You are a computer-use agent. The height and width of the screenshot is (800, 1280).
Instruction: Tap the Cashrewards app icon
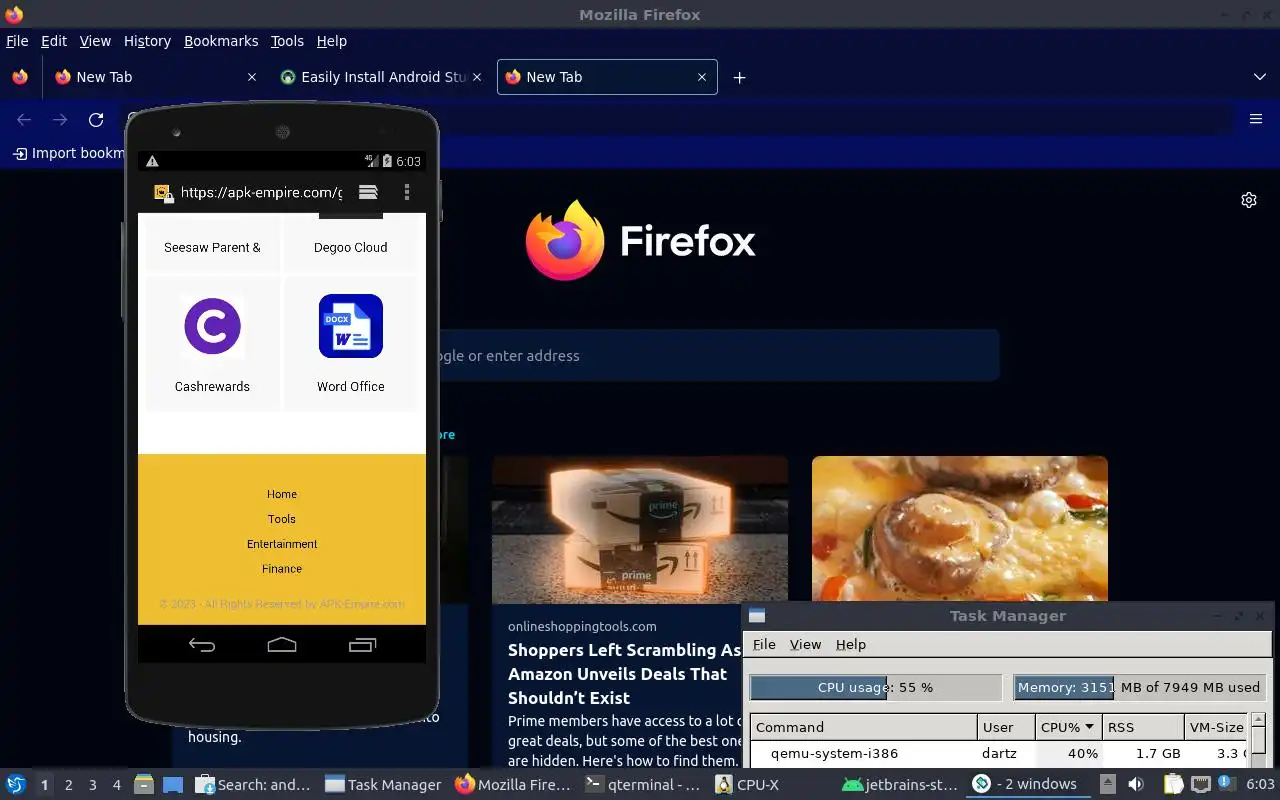[213, 326]
